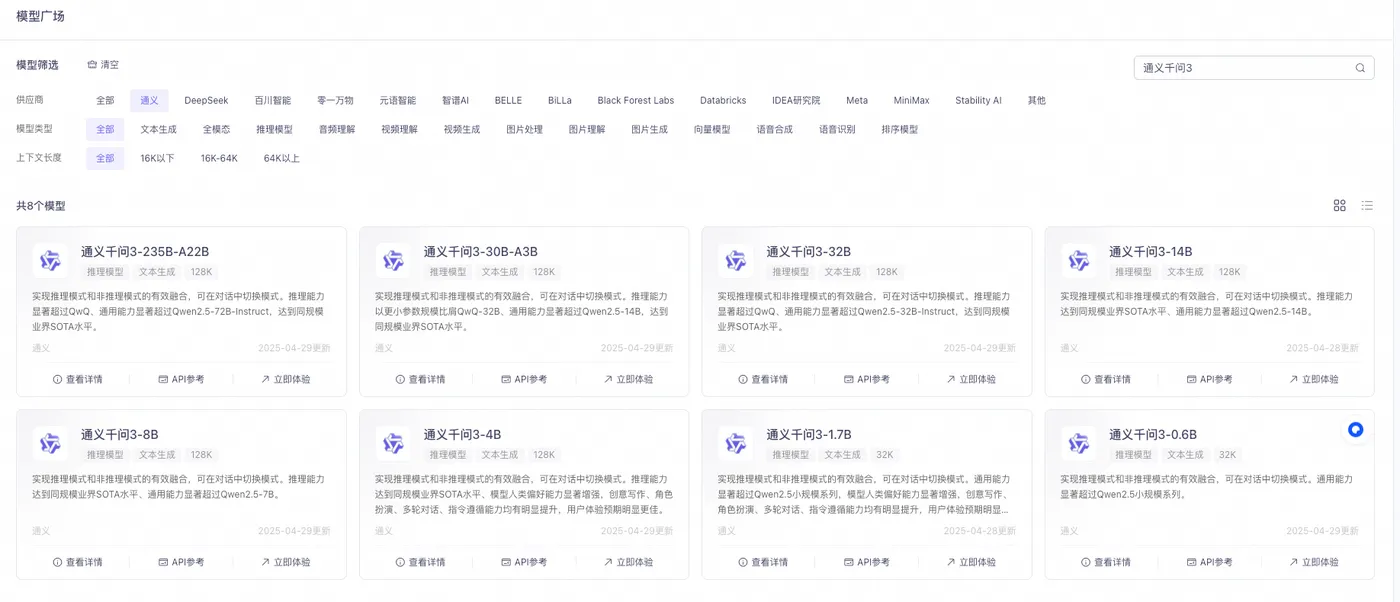Filter by 零一万物 provider
The image size is (1400, 602).
click(335, 100)
